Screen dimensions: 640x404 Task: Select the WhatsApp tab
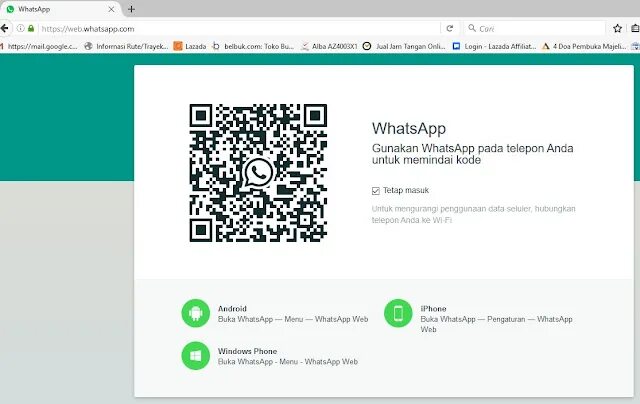pos(60,9)
